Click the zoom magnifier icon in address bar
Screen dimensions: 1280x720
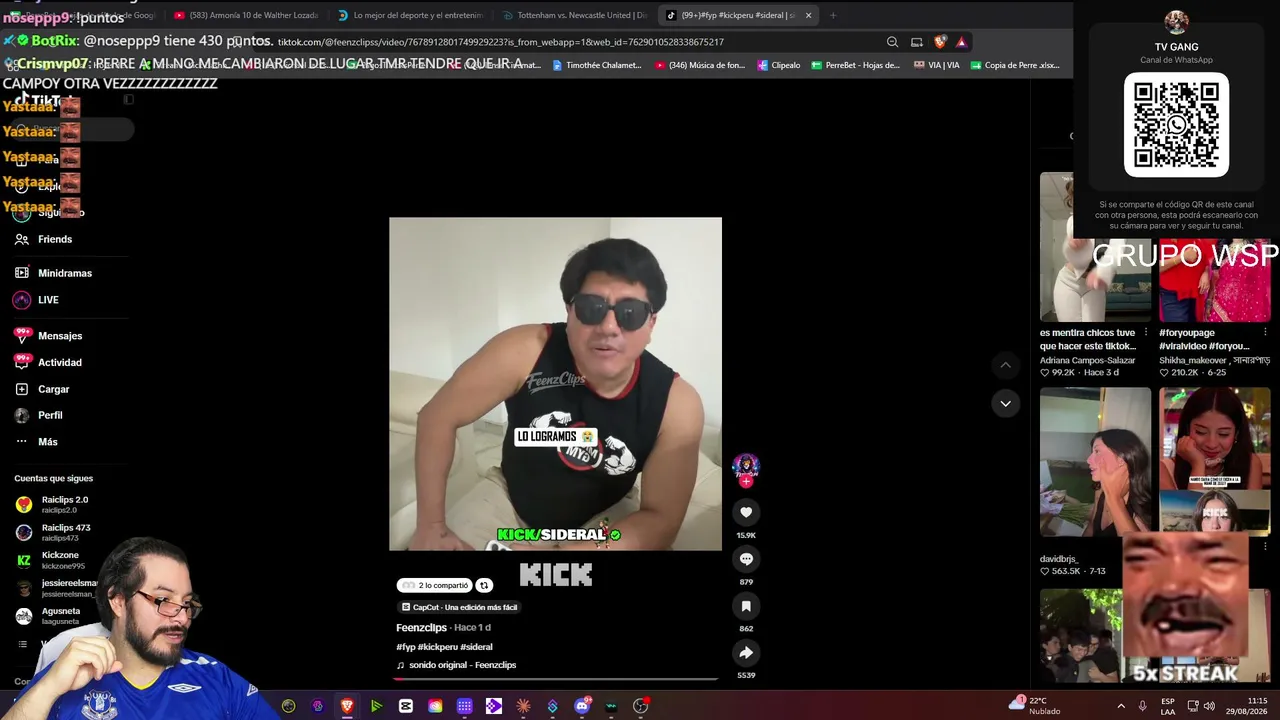(x=892, y=42)
